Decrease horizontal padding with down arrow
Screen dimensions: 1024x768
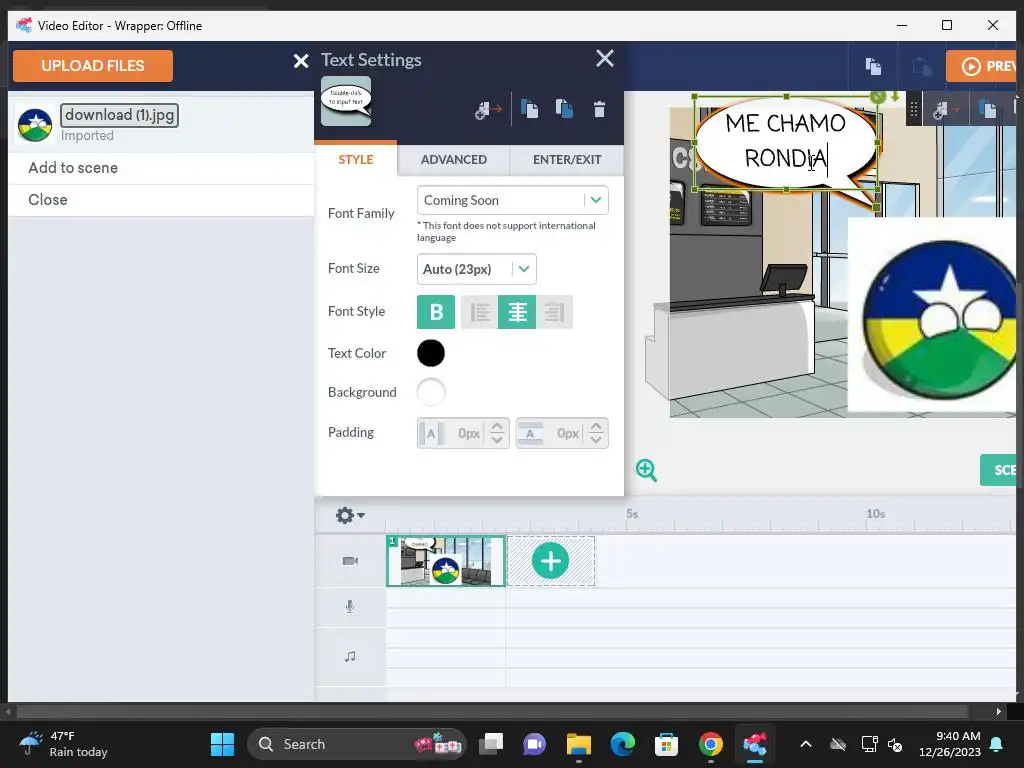point(497,440)
